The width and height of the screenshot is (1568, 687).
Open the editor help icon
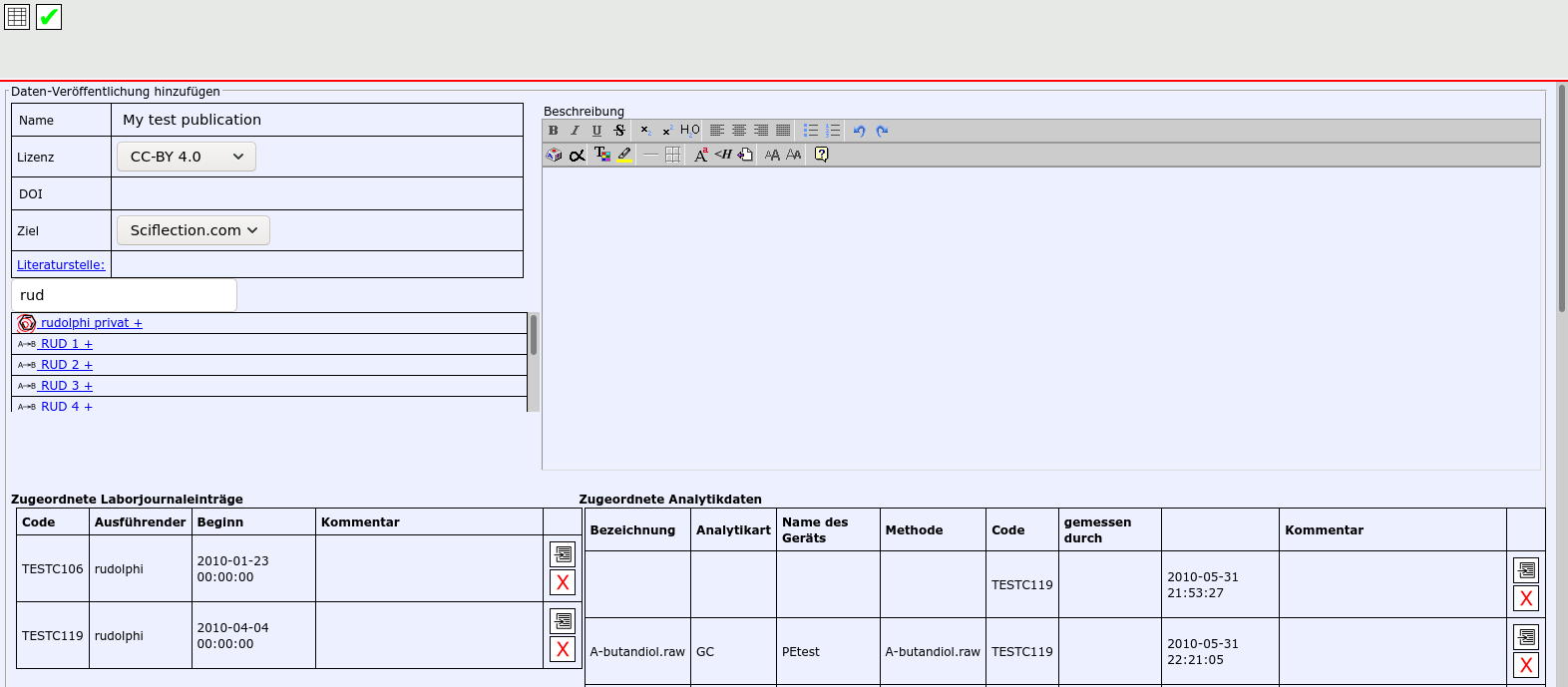point(821,155)
